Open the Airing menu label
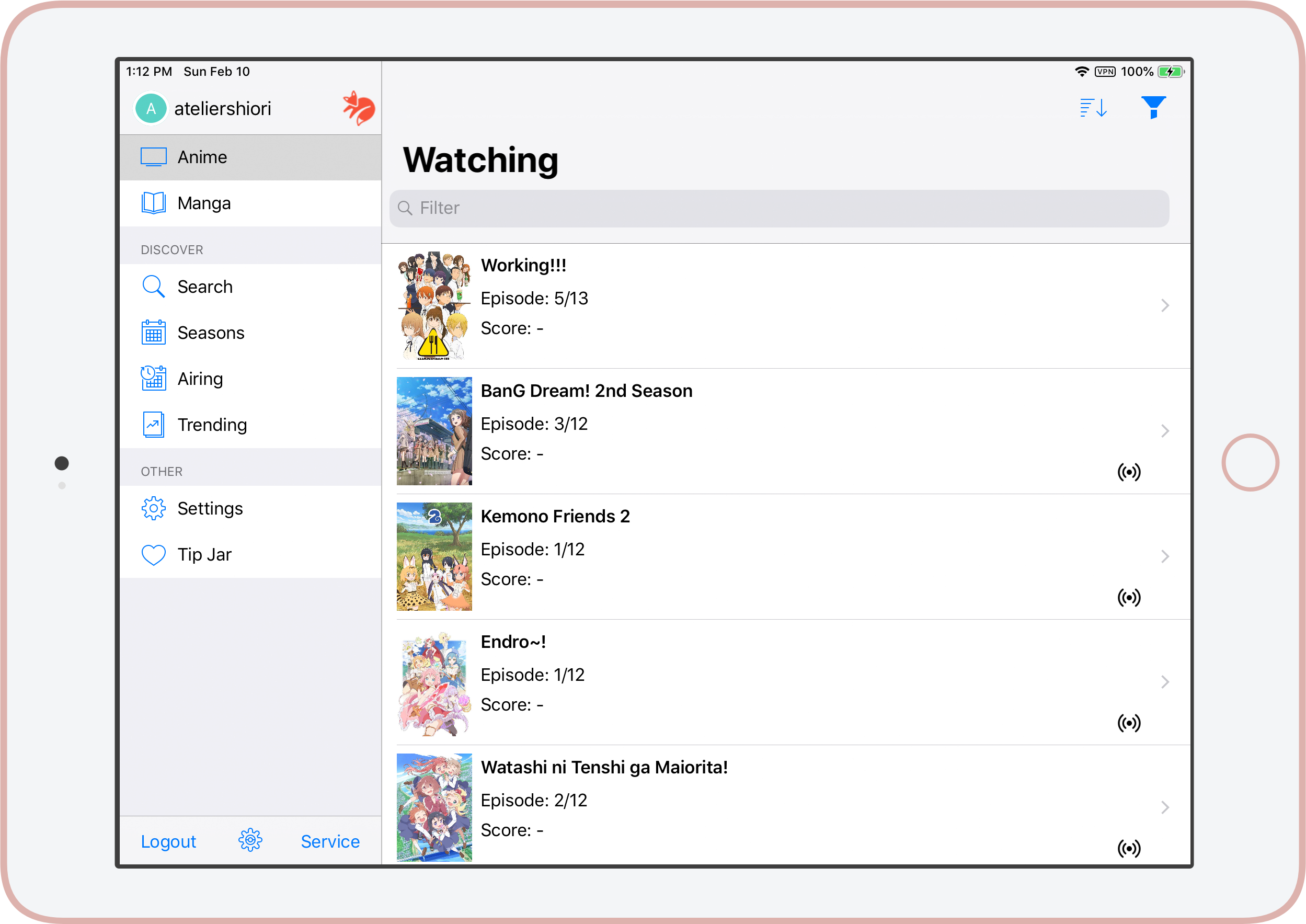This screenshot has height=924, width=1306. [200, 379]
